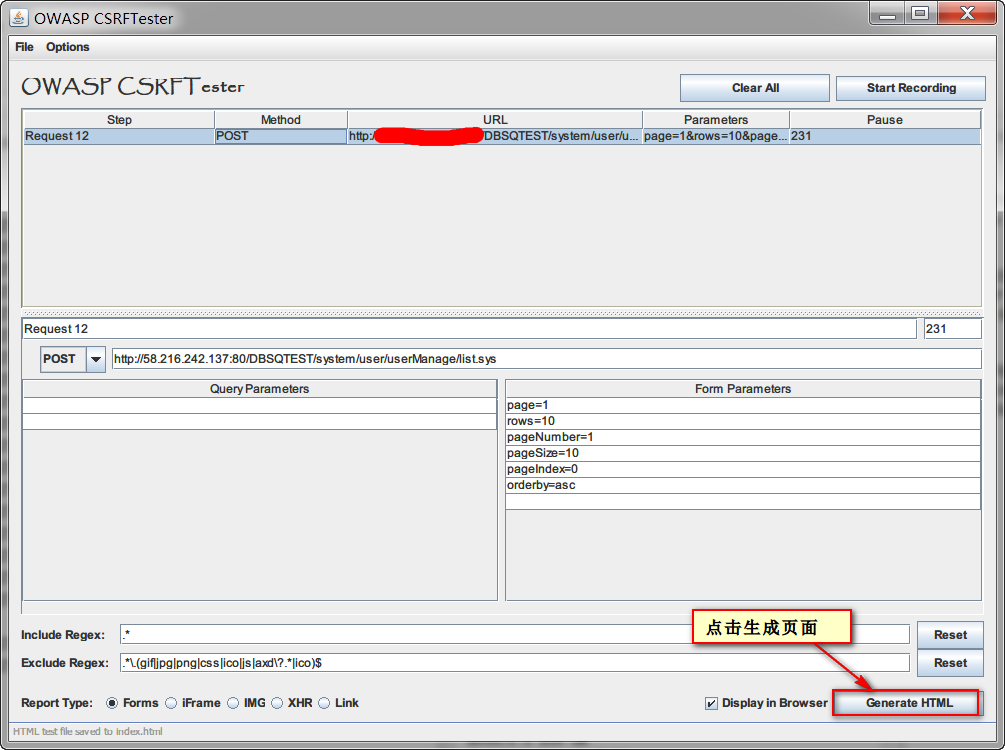The image size is (1005, 750).
Task: Click the Java app icon in title bar
Action: 19,17
